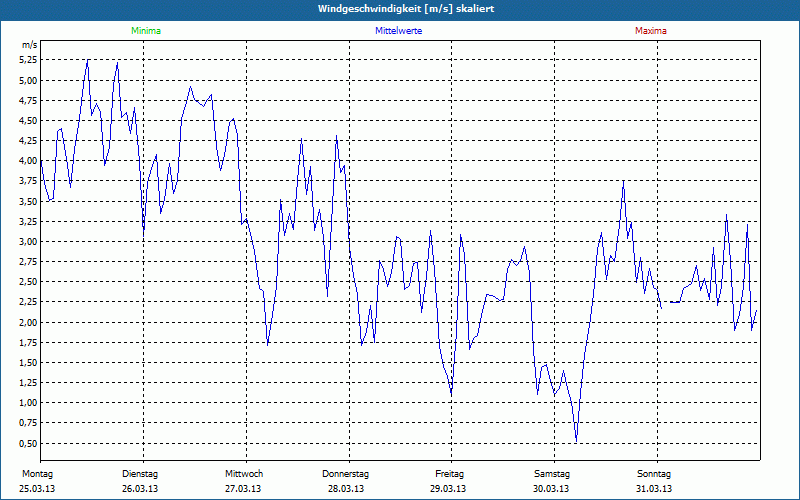The width and height of the screenshot is (800, 500).
Task: Click the 4,75 y-axis value
Action: coord(30,101)
